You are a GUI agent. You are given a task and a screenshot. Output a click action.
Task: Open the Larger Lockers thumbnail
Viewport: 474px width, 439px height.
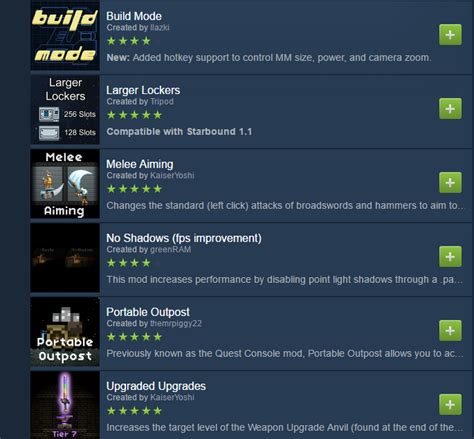65,110
